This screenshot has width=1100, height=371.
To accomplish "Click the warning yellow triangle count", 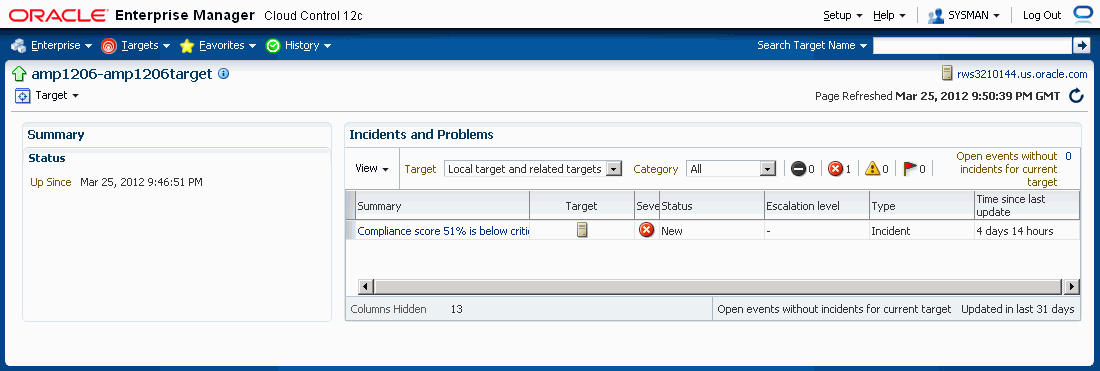I will pyautogui.click(x=876, y=168).
